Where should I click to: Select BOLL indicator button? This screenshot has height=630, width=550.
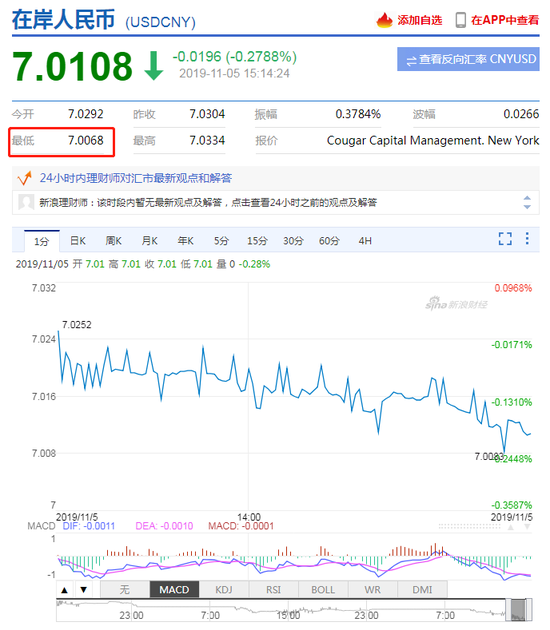point(323,589)
